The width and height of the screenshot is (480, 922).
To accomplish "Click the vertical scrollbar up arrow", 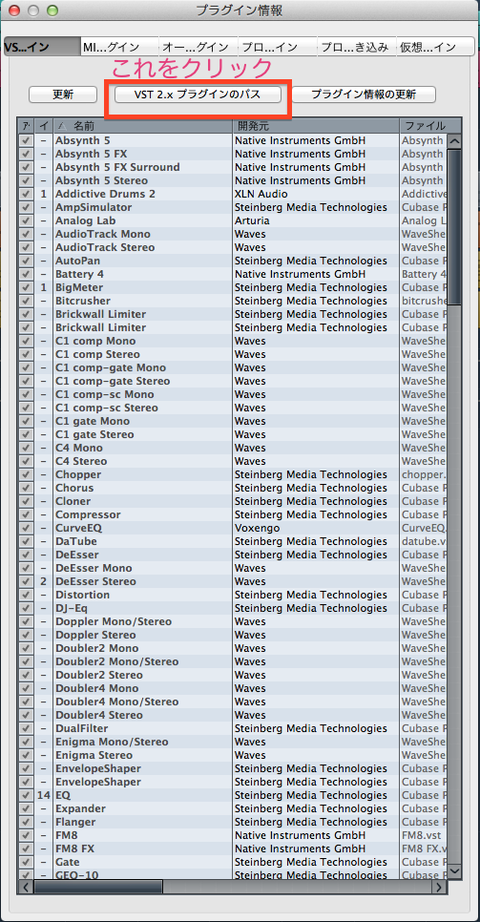I will [455, 141].
